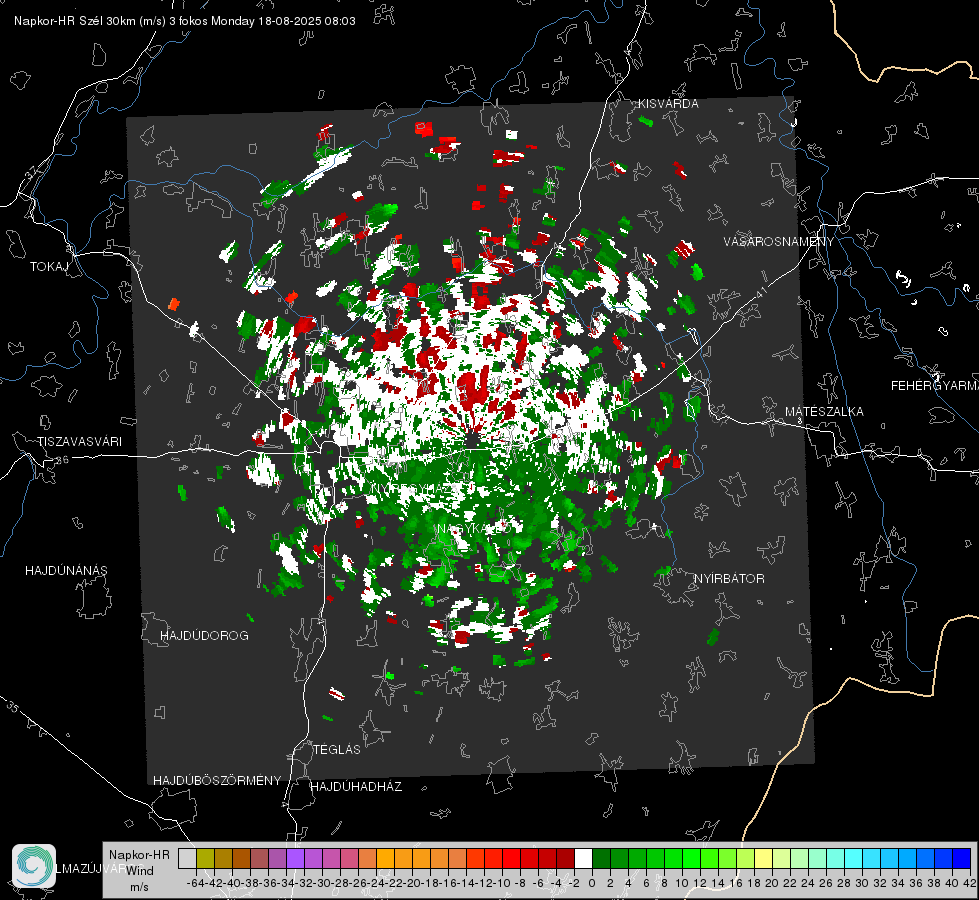This screenshot has width=979, height=900.
Task: Pick the cyan swatch between 28 and 30
Action: [853, 859]
